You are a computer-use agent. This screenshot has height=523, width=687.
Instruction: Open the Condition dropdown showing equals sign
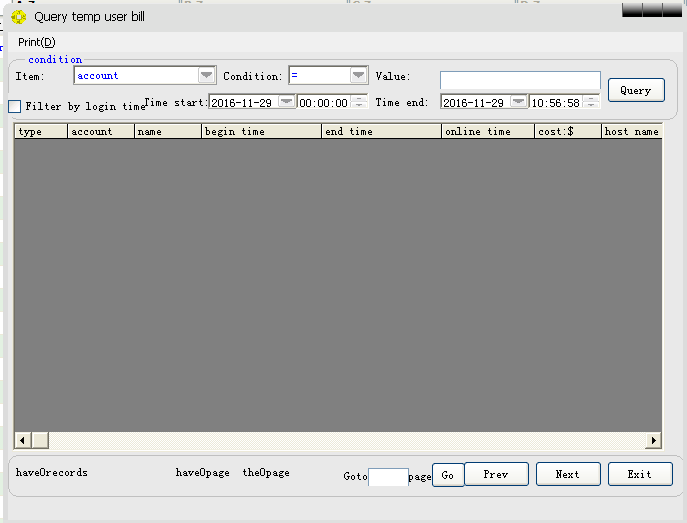point(358,75)
